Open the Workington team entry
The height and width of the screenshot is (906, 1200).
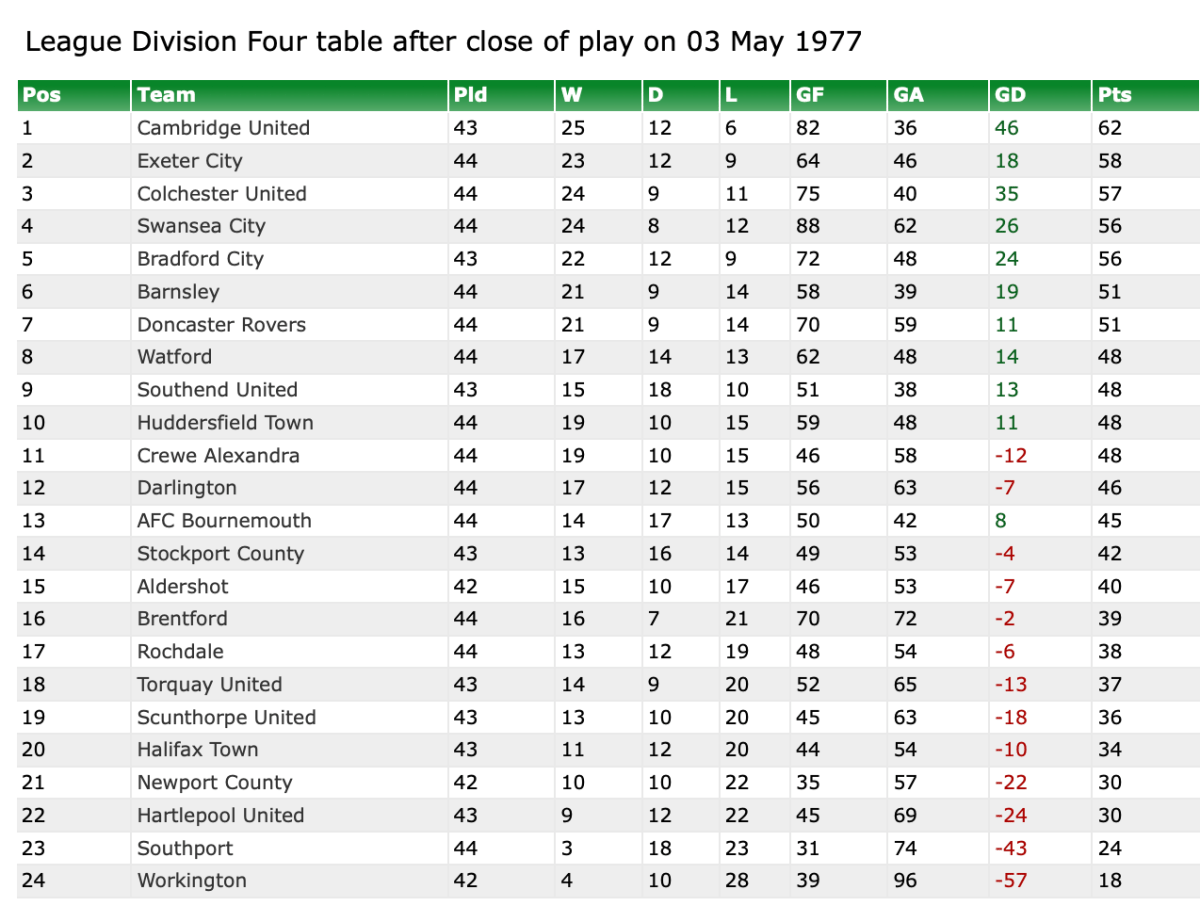click(192, 880)
